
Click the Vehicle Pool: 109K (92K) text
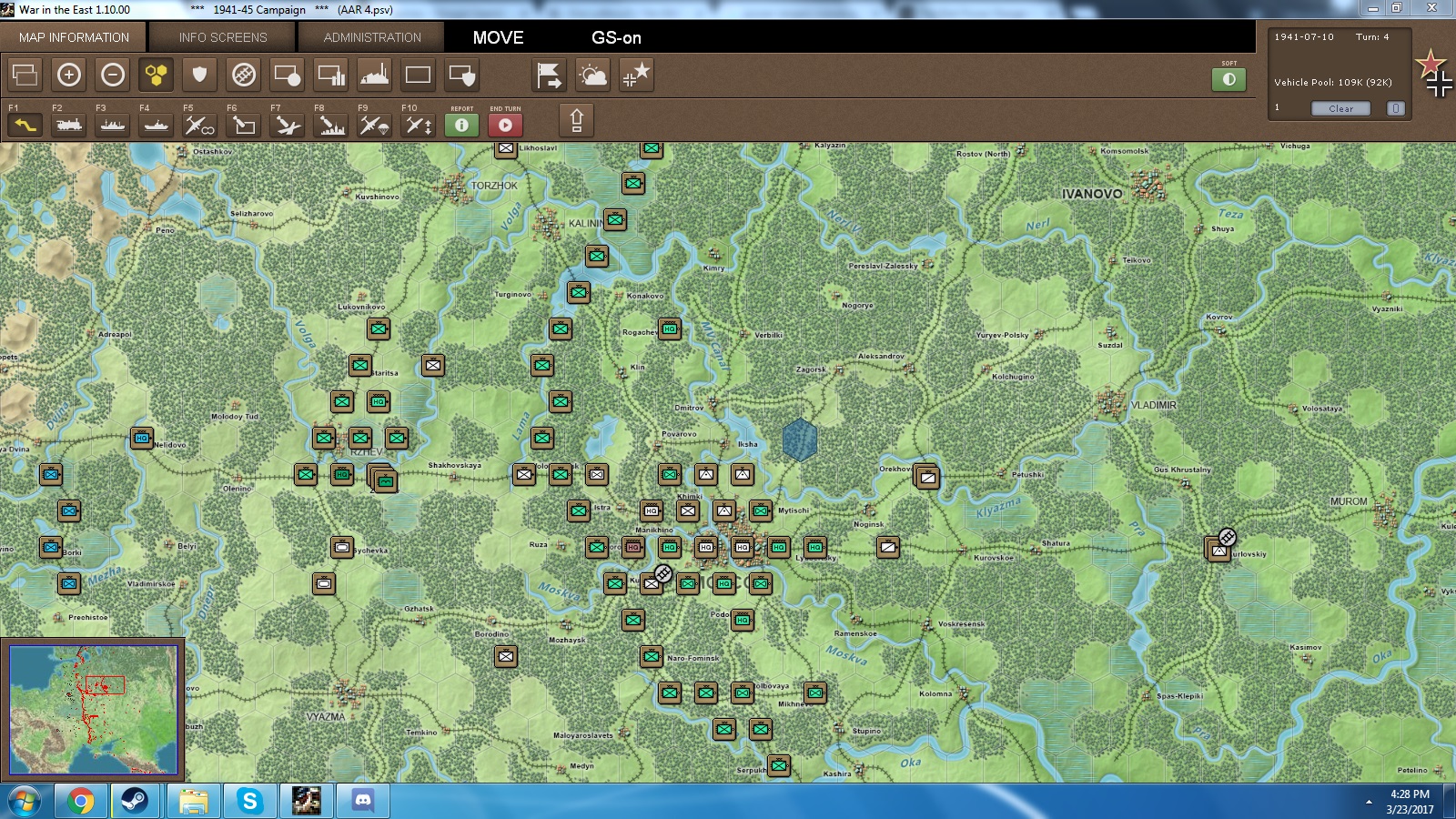[x=1333, y=82]
